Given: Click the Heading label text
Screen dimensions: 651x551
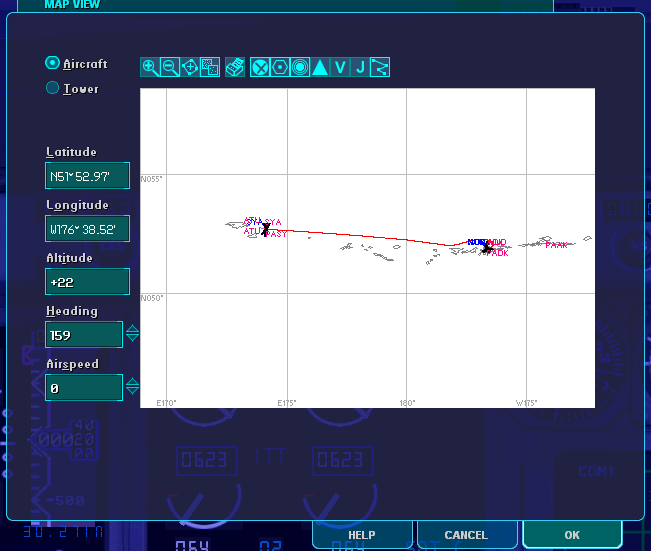Looking at the screenshot, I should (72, 311).
